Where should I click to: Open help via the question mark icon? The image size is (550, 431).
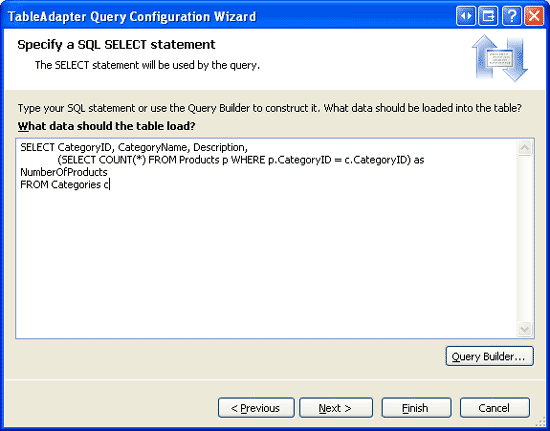(x=511, y=16)
